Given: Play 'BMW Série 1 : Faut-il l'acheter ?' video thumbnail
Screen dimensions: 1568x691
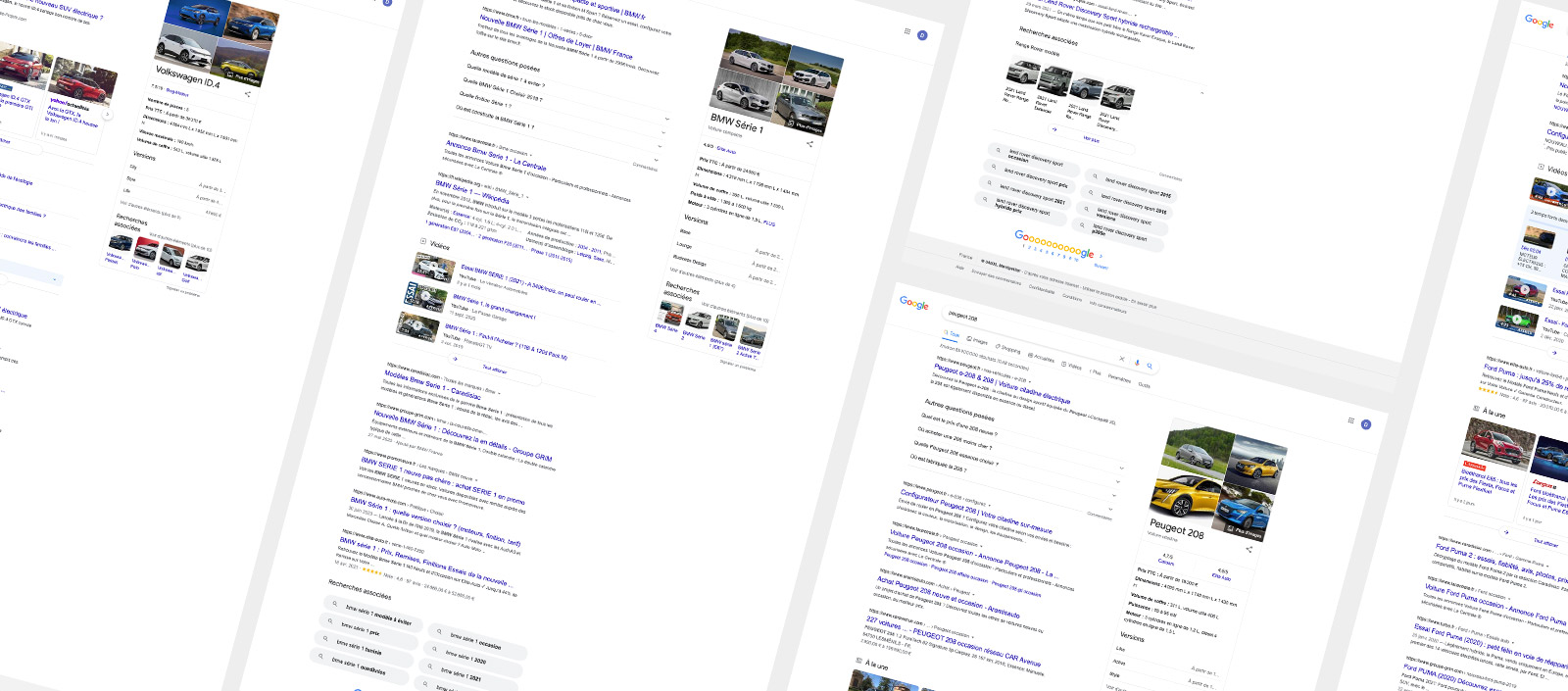Looking at the screenshot, I should (x=417, y=327).
